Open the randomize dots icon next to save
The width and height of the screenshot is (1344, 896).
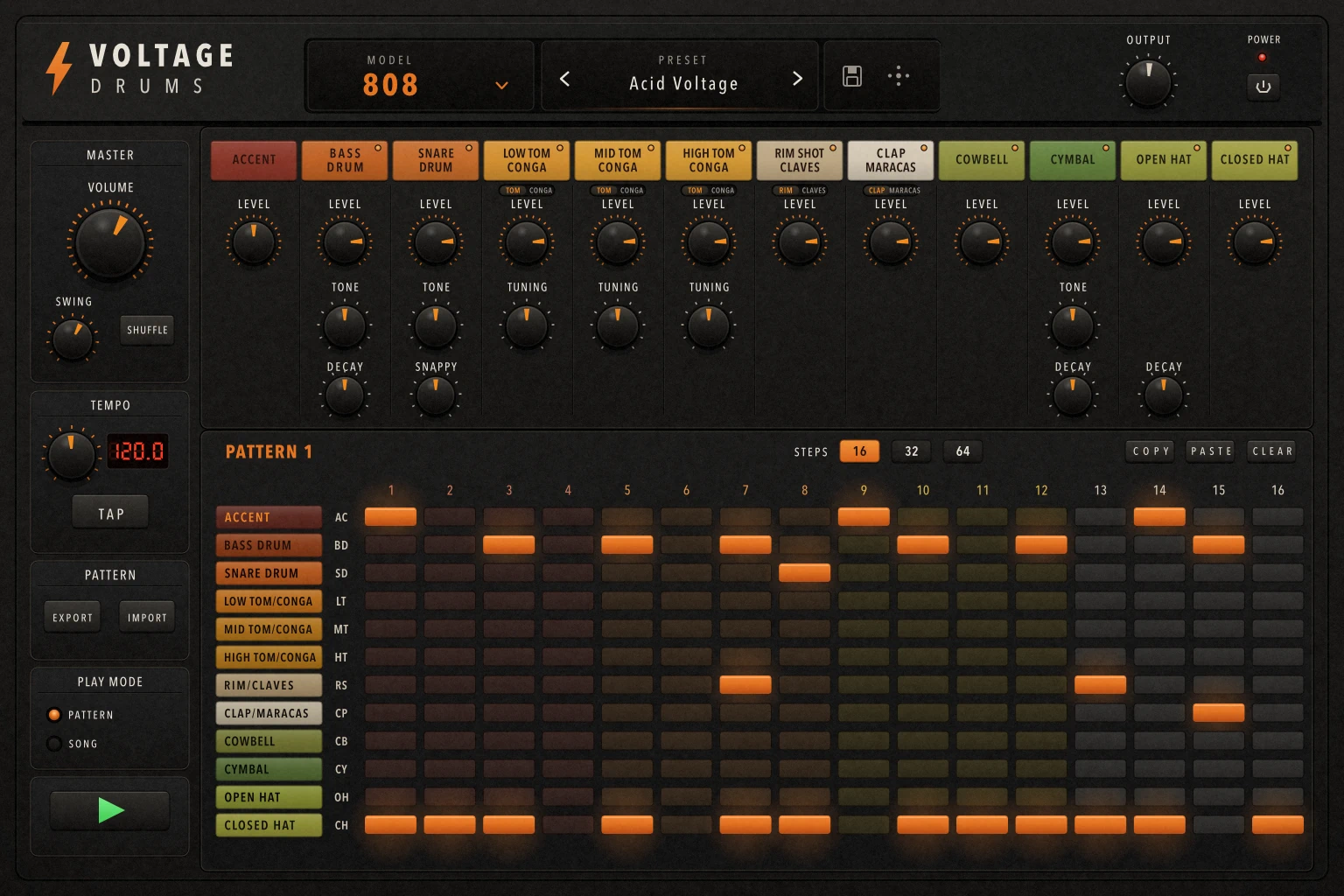point(899,76)
